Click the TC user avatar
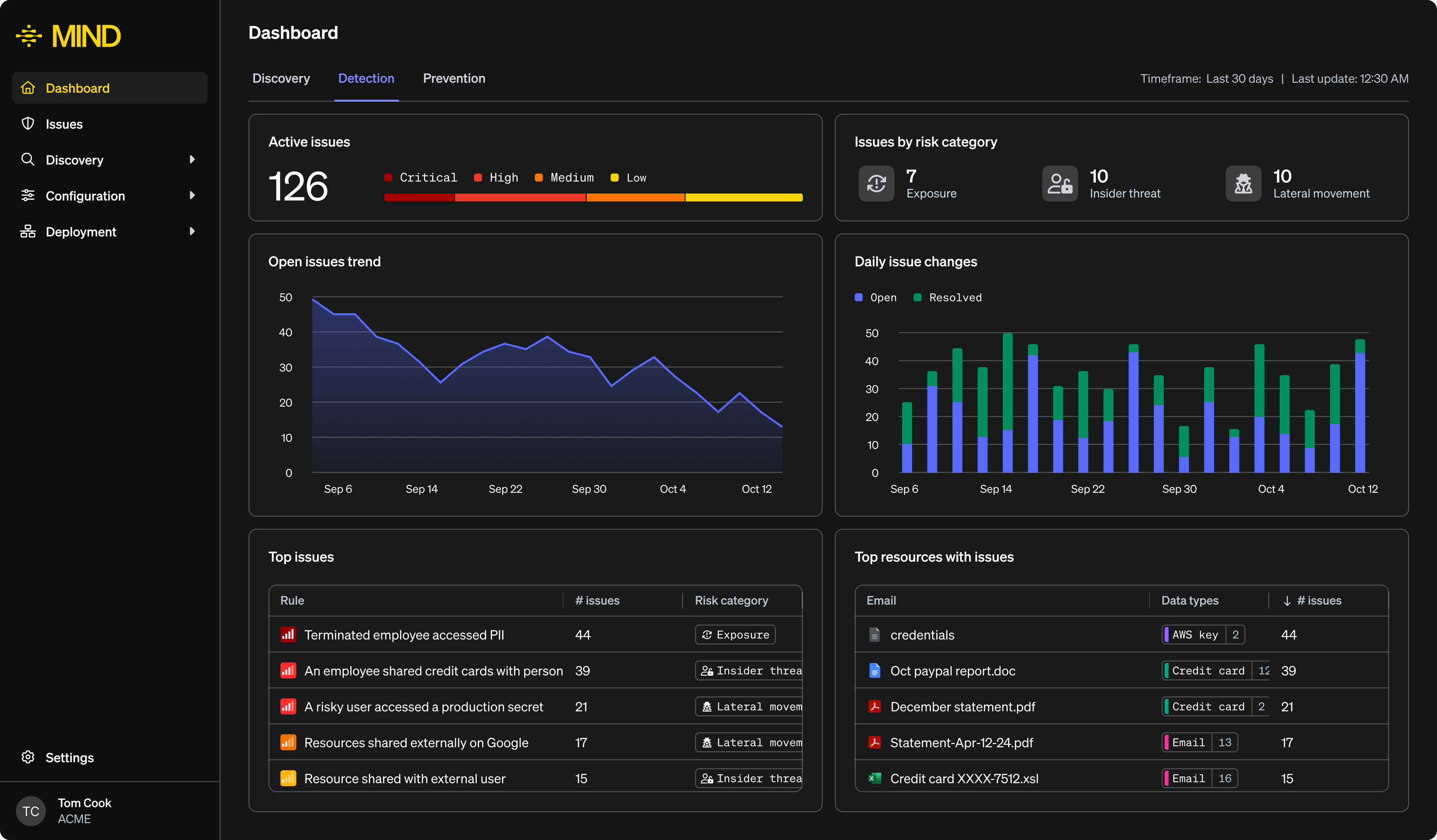 (31, 810)
